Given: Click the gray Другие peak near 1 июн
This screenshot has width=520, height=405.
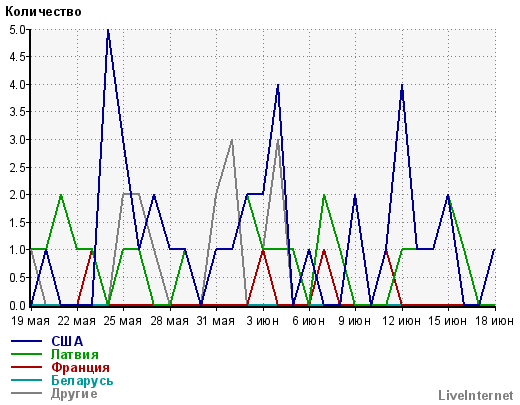Looking at the screenshot, I should coord(232,140).
